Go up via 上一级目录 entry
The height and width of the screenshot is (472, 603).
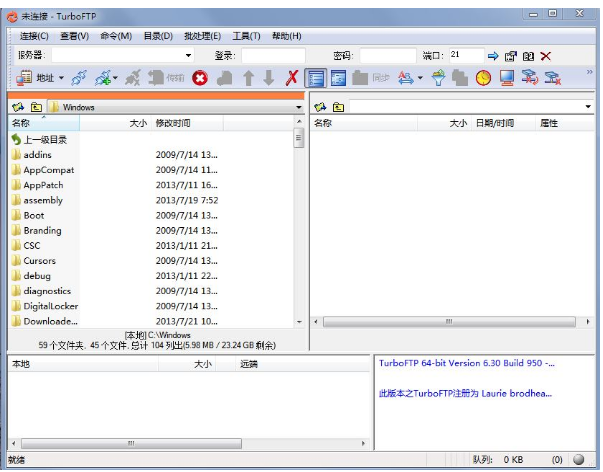[x=39, y=140]
